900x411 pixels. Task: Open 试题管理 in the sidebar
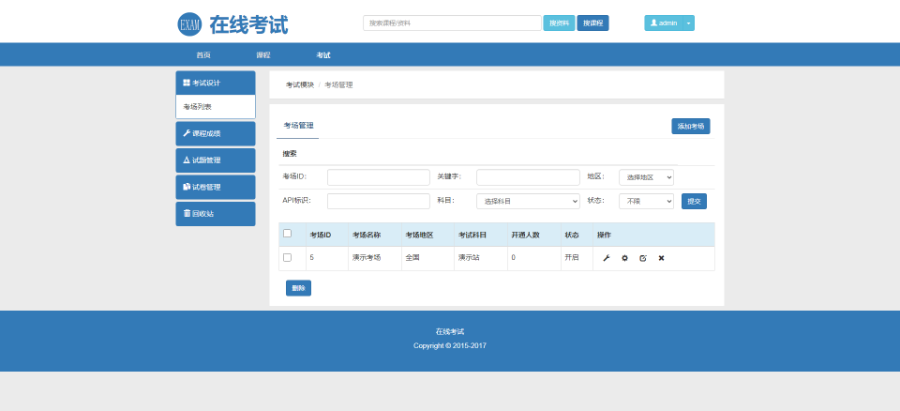click(215, 160)
